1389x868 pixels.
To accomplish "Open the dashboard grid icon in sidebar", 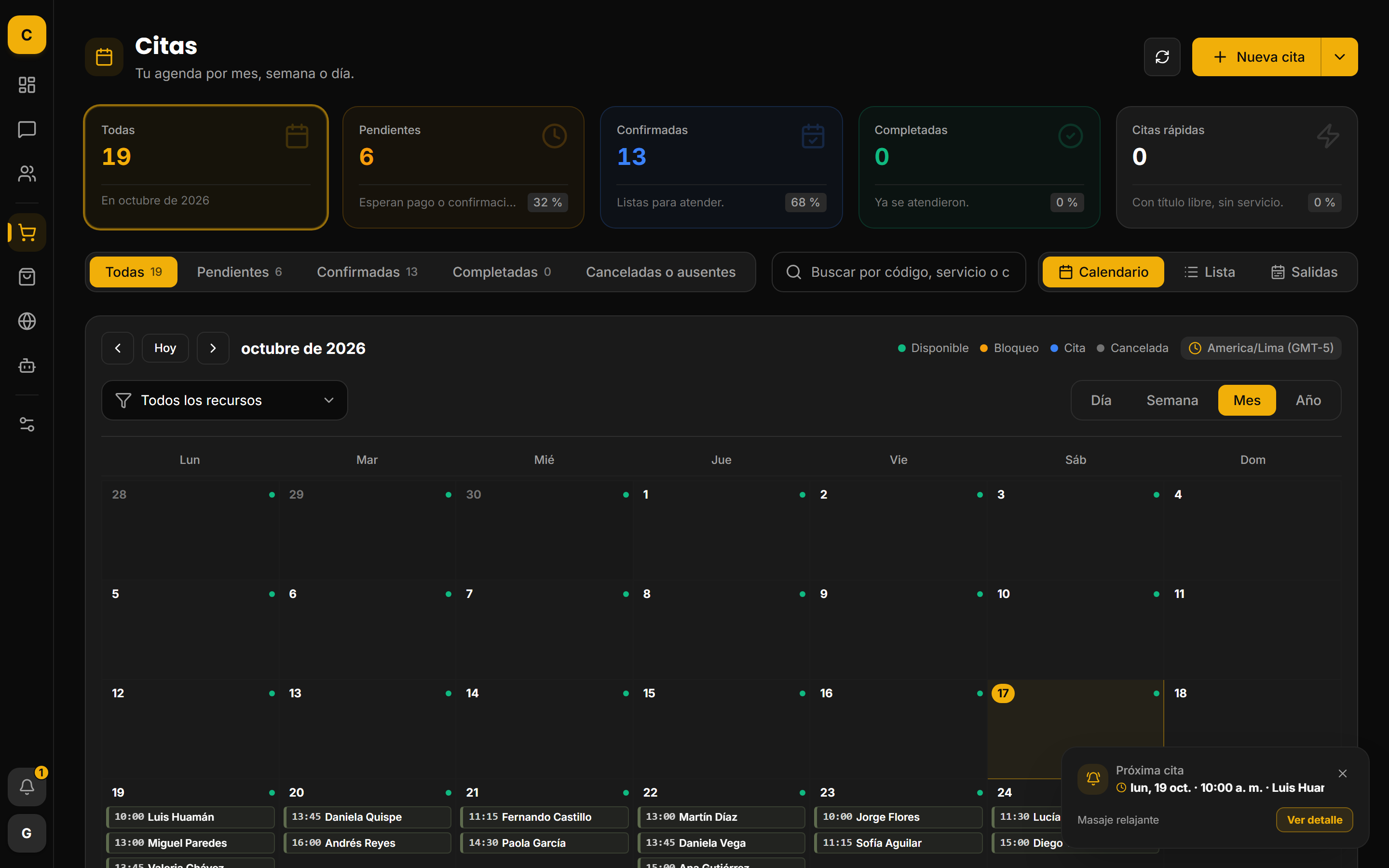I will (27, 85).
